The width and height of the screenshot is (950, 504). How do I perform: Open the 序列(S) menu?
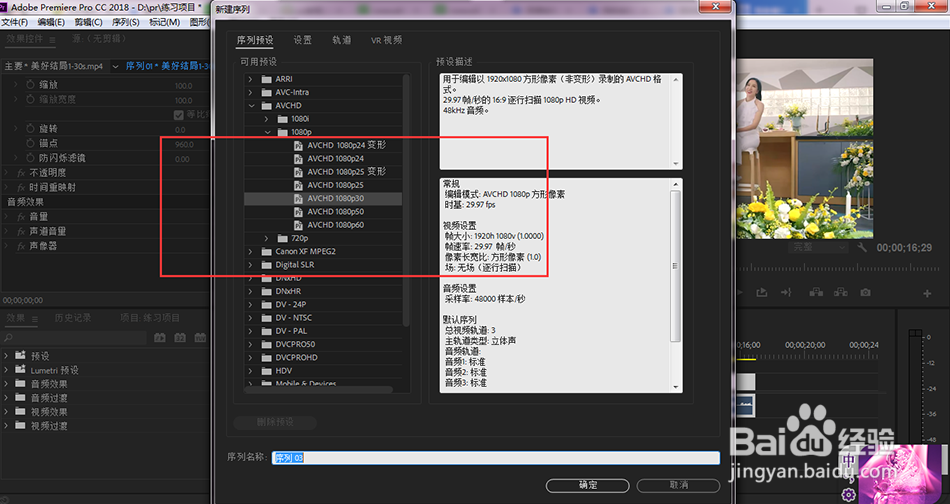pyautogui.click(x=125, y=22)
